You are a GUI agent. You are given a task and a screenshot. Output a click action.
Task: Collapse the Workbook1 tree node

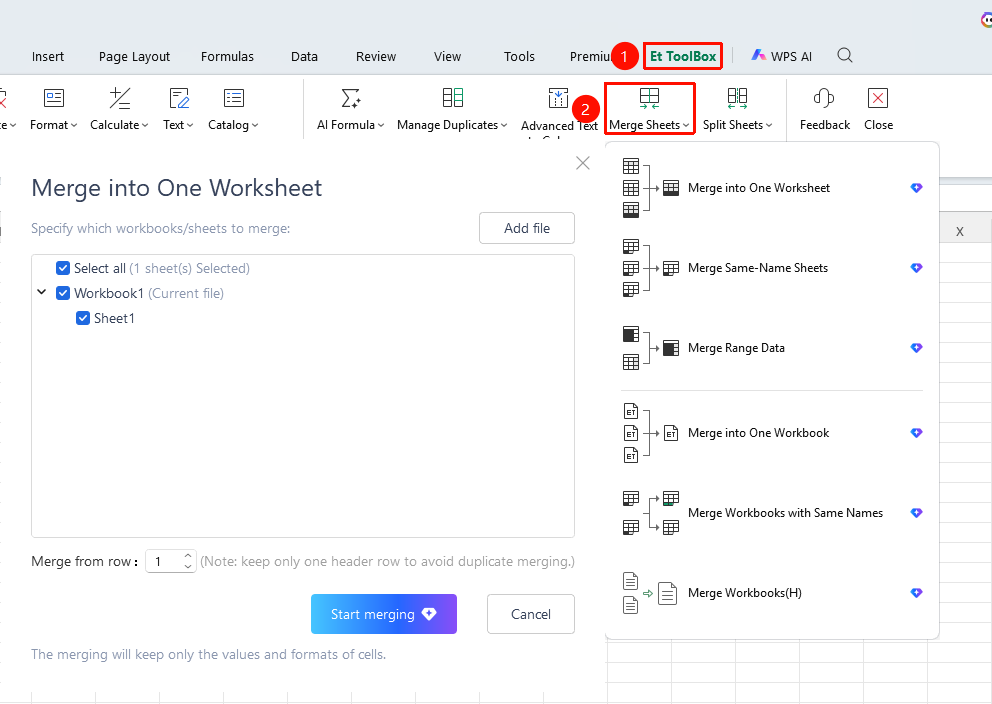click(42, 292)
